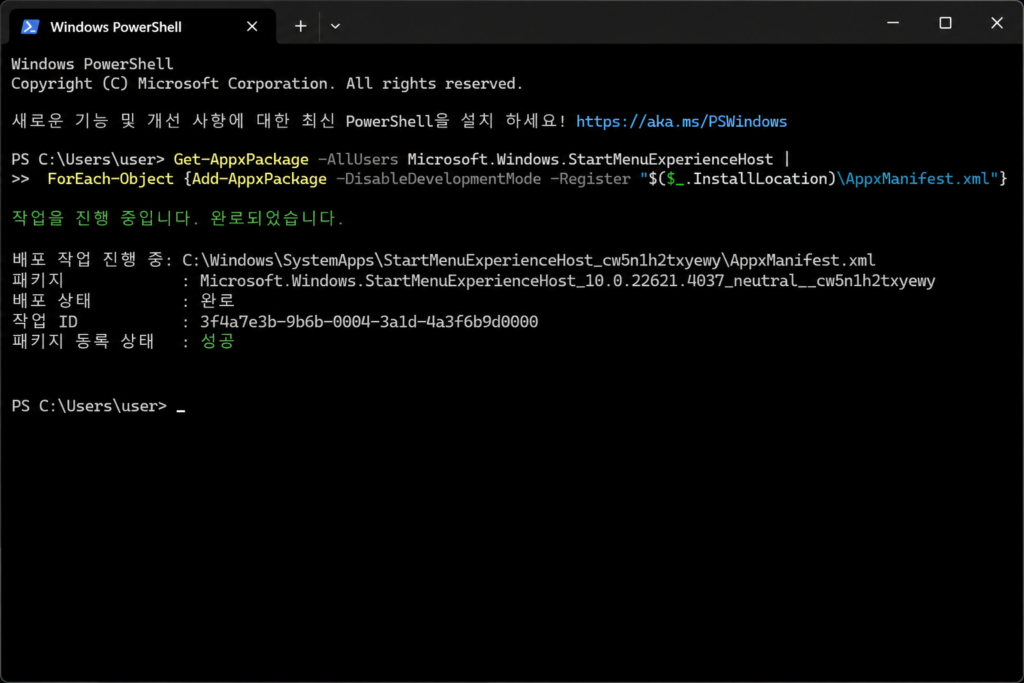Click the ForEach-Object command text
The width and height of the screenshot is (1024, 683).
tap(110, 179)
